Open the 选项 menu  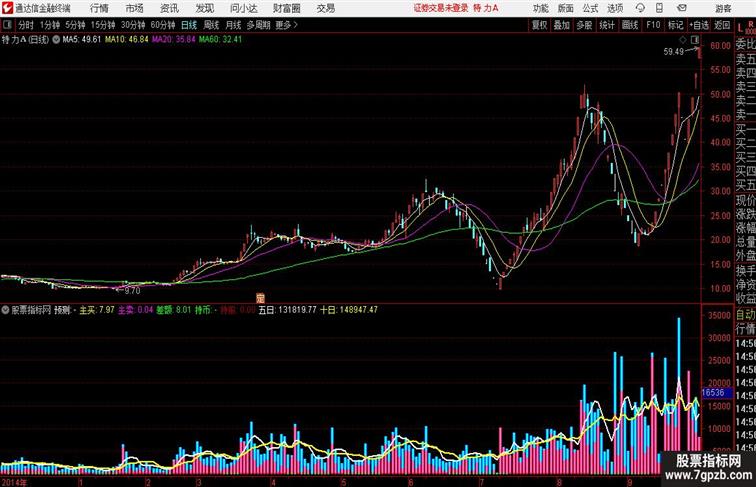click(x=615, y=8)
